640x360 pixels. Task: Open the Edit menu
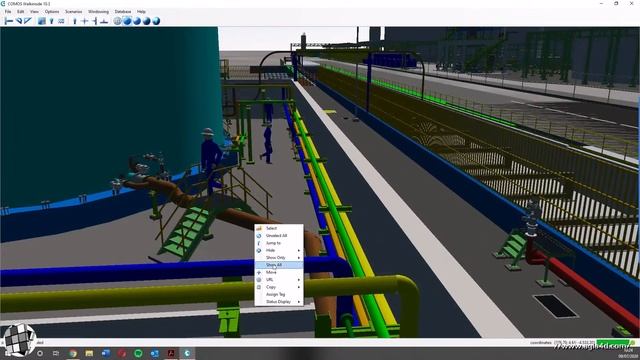point(20,11)
